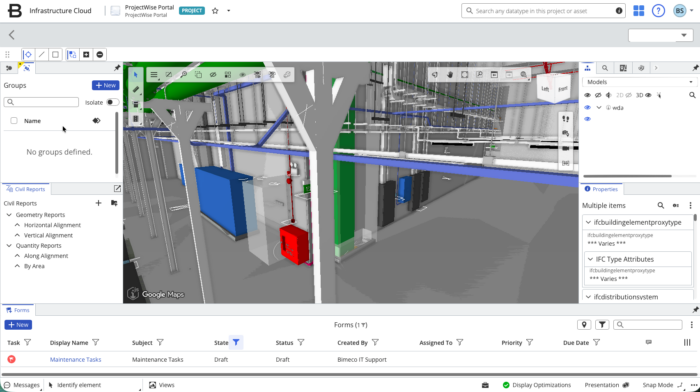Hide all models with crossed-eye icon
This screenshot has height=392, width=700.
[598, 95]
